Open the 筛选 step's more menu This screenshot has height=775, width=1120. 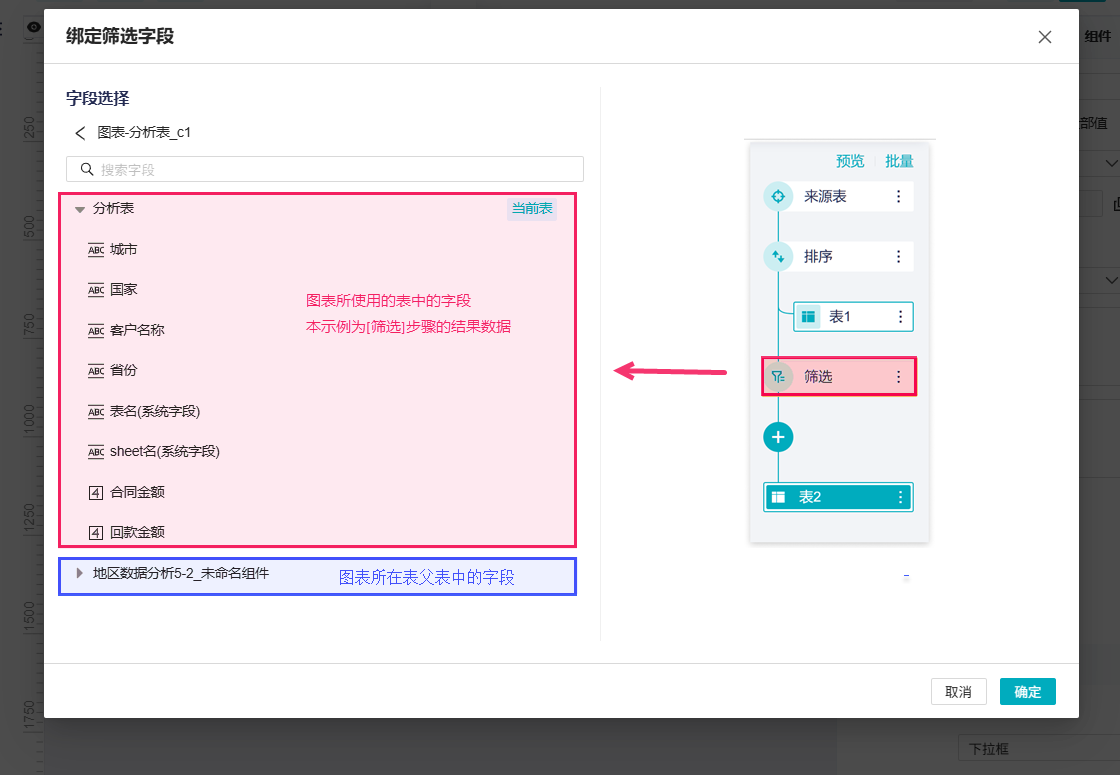point(899,377)
